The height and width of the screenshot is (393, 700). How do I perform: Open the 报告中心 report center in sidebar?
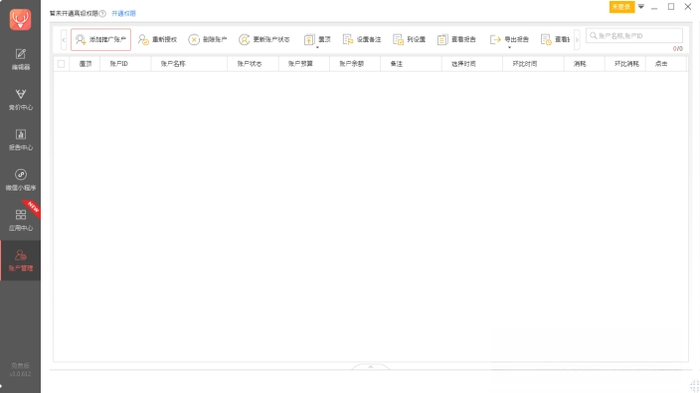click(21, 140)
